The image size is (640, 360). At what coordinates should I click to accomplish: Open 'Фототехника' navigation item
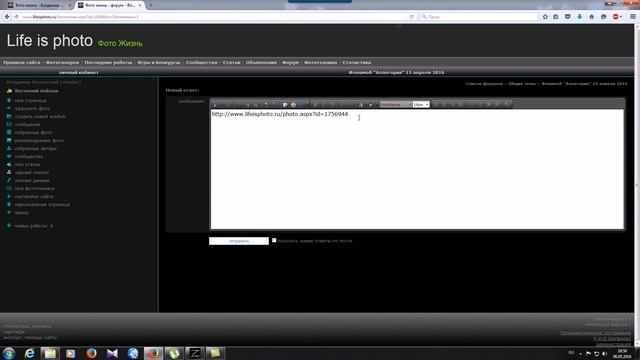pos(320,62)
